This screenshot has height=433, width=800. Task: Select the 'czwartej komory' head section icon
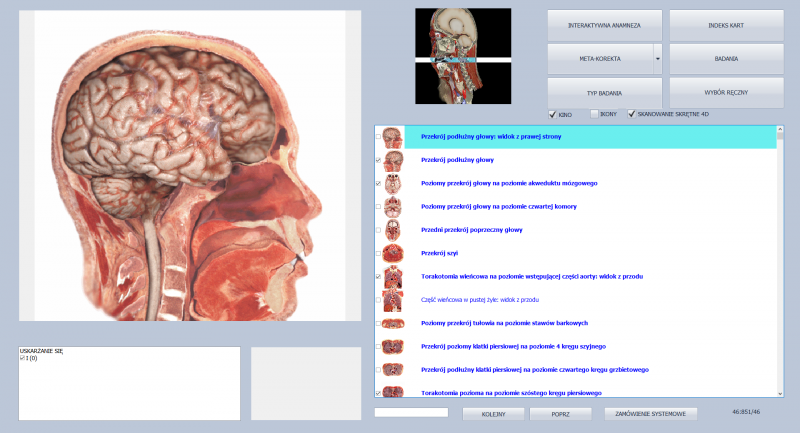pos(393,207)
